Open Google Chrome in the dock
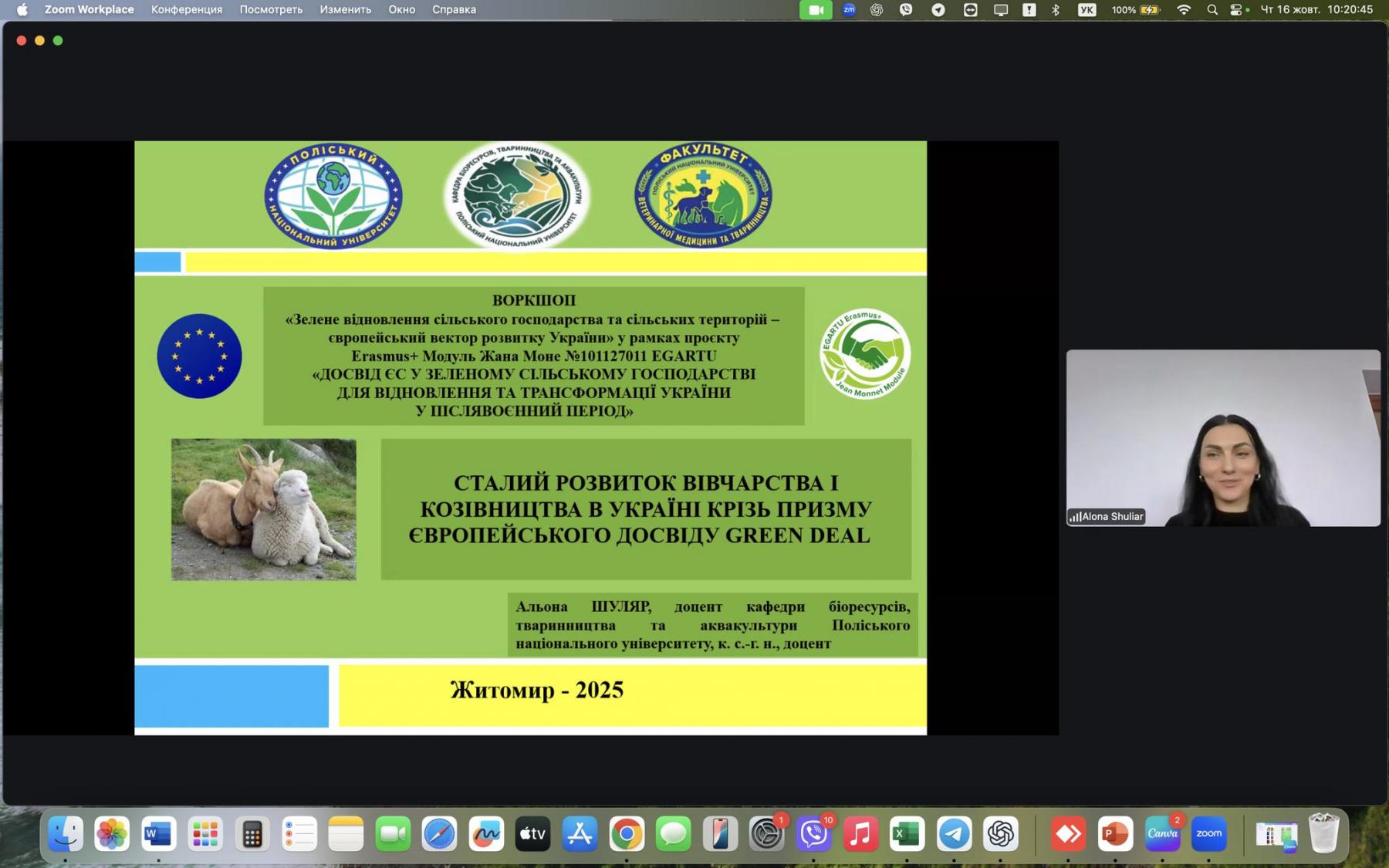The width and height of the screenshot is (1389, 868). tap(627, 834)
